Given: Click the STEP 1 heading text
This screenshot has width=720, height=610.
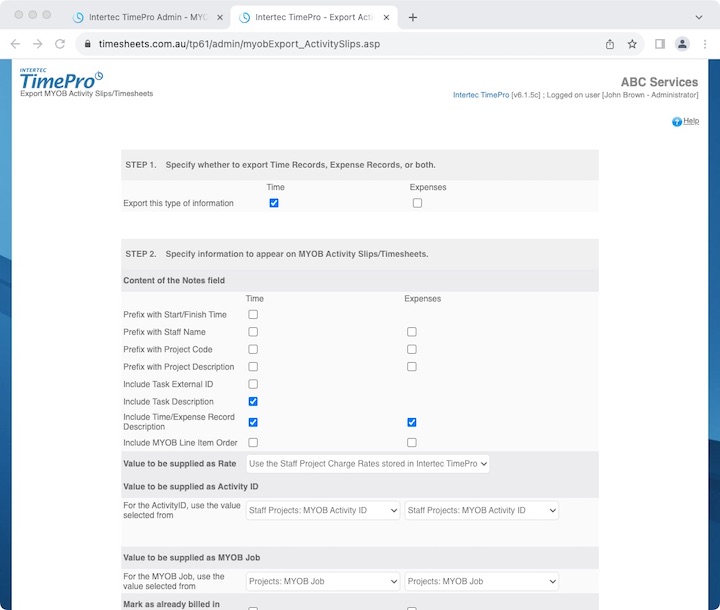Looking at the screenshot, I should pyautogui.click(x=280, y=165).
